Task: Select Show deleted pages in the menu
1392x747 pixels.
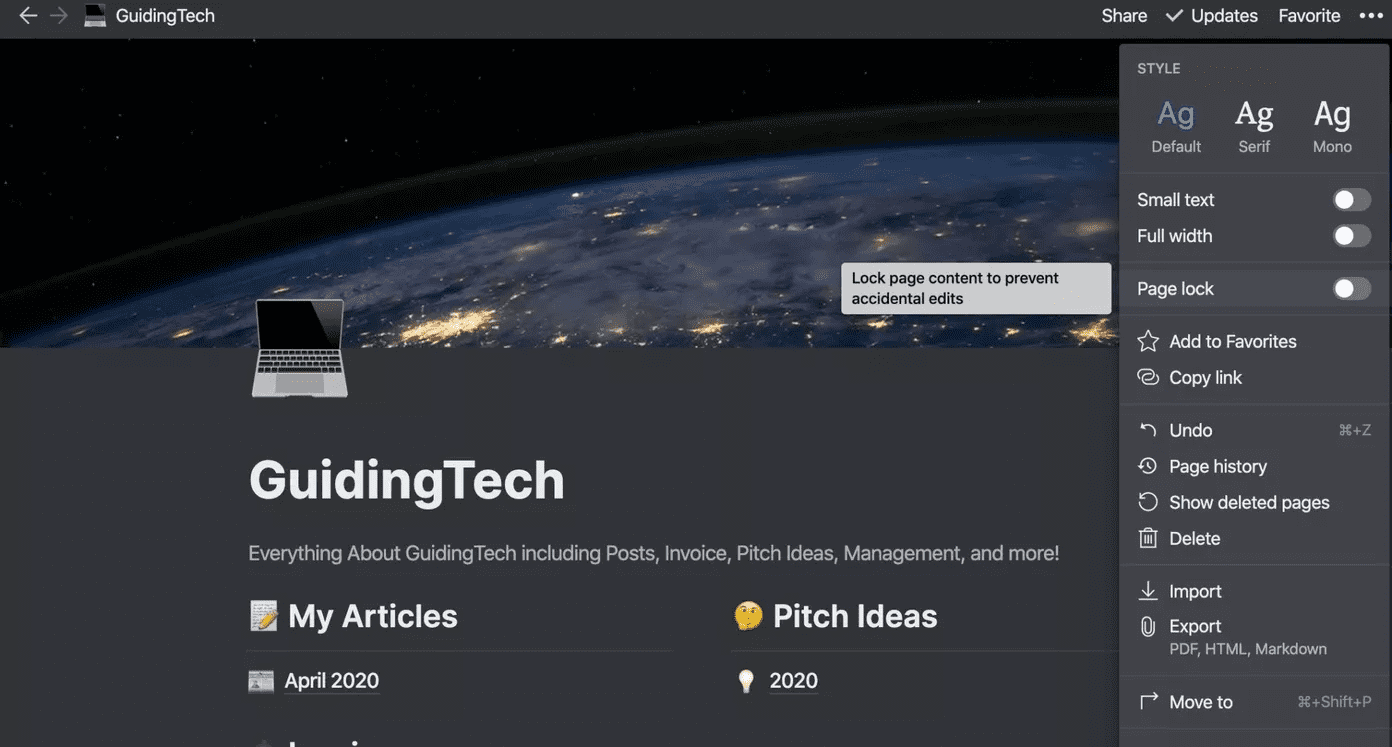Action: click(x=1249, y=502)
